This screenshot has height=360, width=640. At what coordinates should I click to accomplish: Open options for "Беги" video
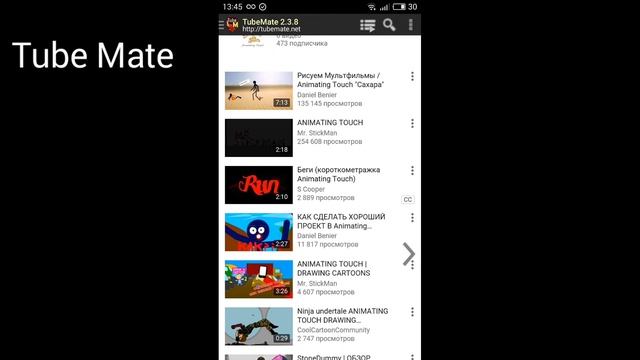click(412, 171)
